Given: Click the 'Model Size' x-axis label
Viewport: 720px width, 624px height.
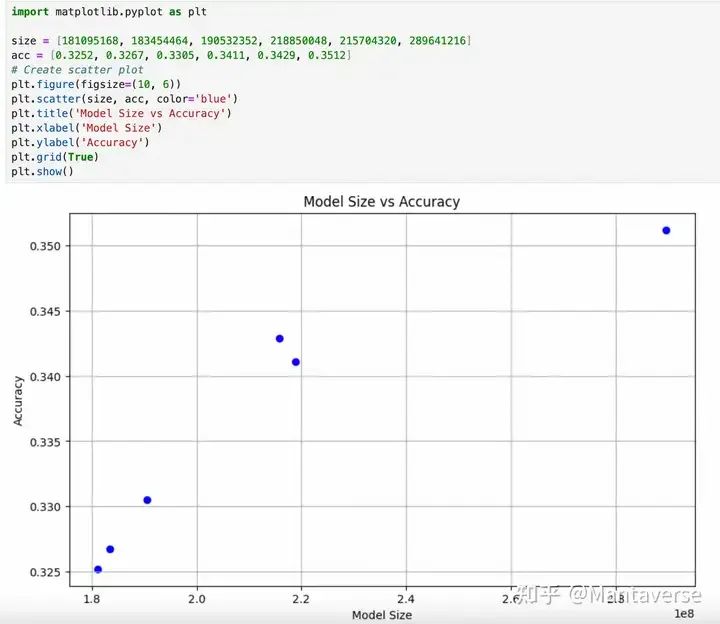Looking at the screenshot, I should [x=382, y=615].
